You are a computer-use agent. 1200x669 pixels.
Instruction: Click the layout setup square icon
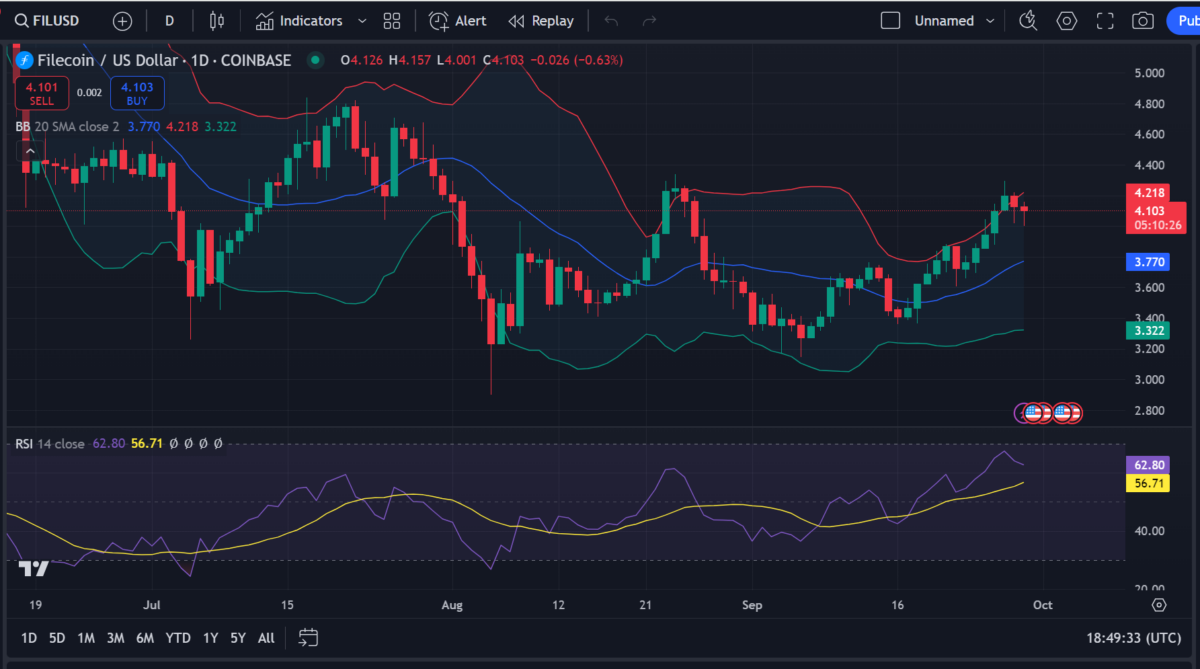tap(890, 21)
